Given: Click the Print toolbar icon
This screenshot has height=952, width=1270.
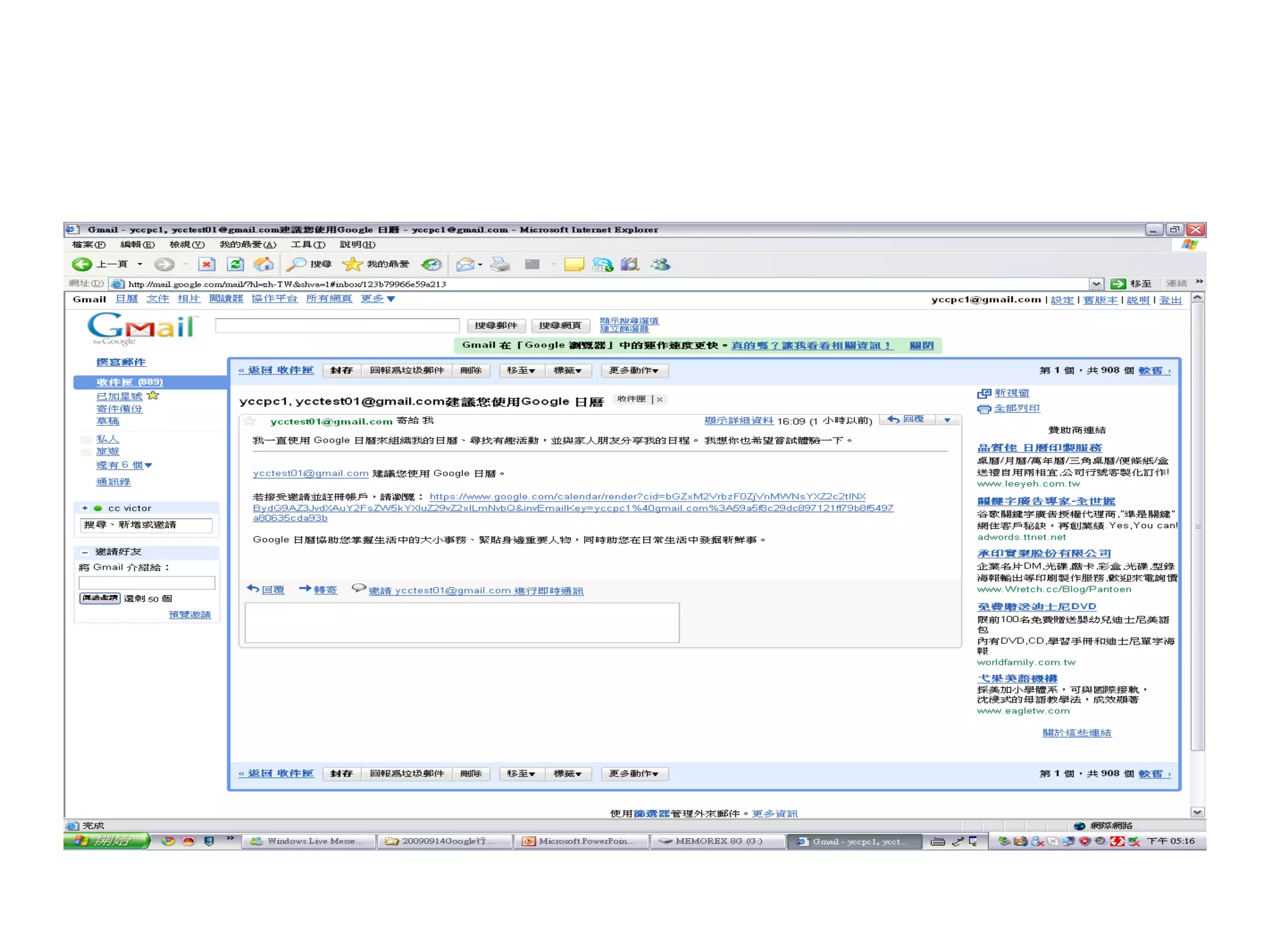Looking at the screenshot, I should (x=500, y=265).
